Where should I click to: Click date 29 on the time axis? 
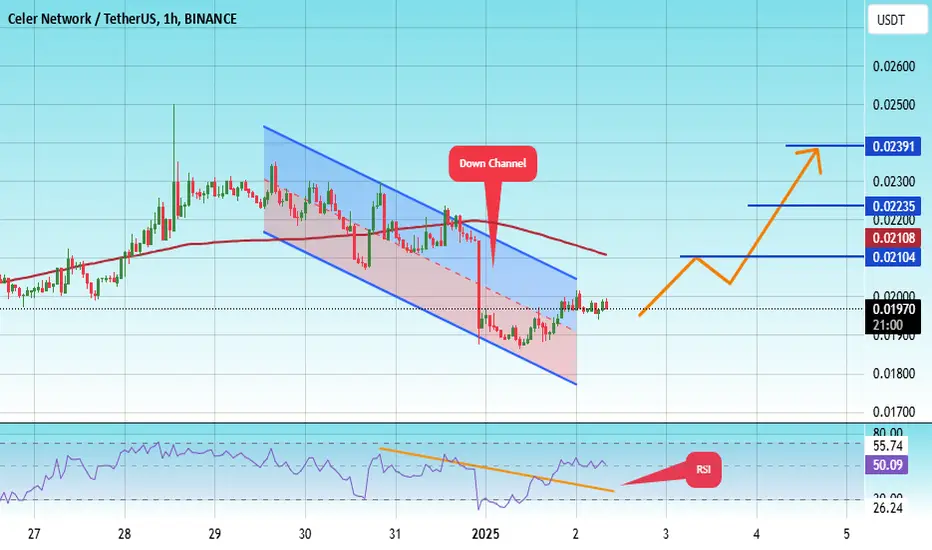click(x=215, y=534)
